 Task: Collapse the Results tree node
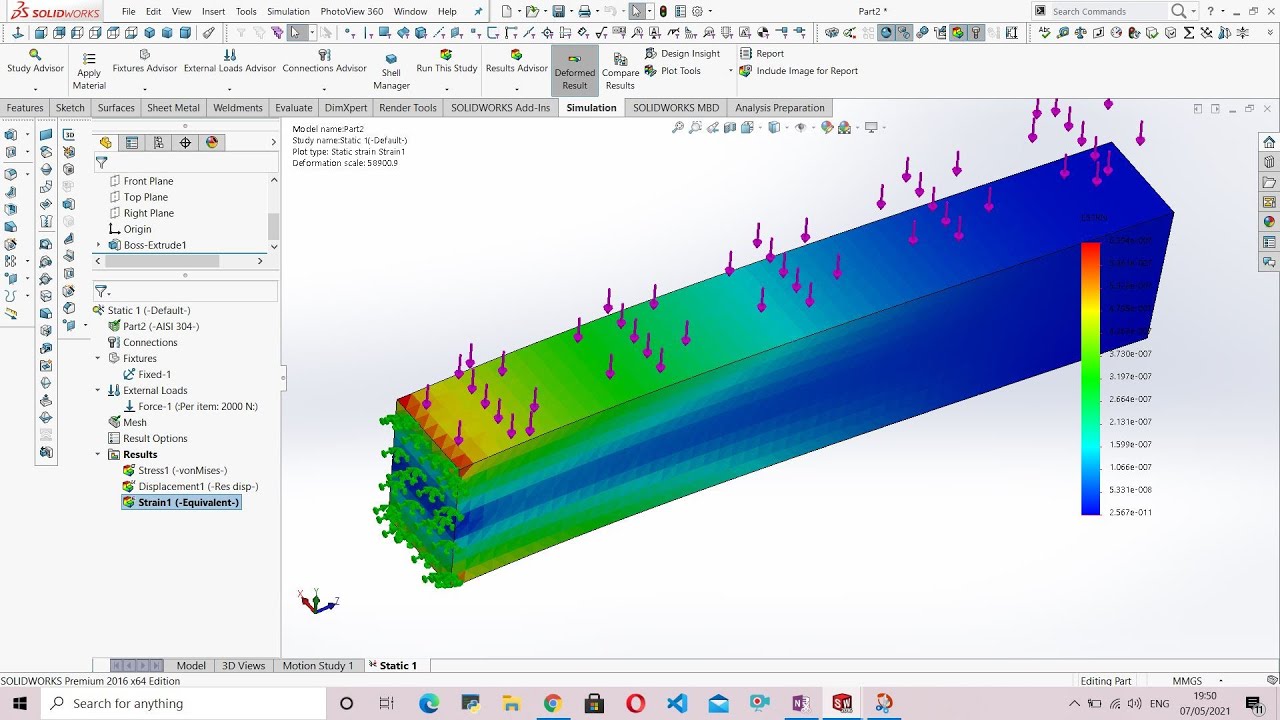(x=98, y=454)
